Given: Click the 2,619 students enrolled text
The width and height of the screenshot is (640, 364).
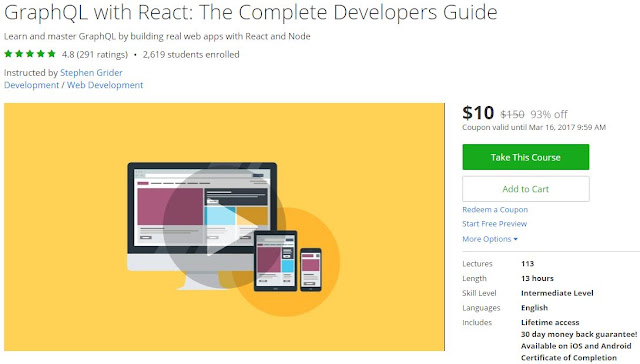Looking at the screenshot, I should [x=191, y=54].
